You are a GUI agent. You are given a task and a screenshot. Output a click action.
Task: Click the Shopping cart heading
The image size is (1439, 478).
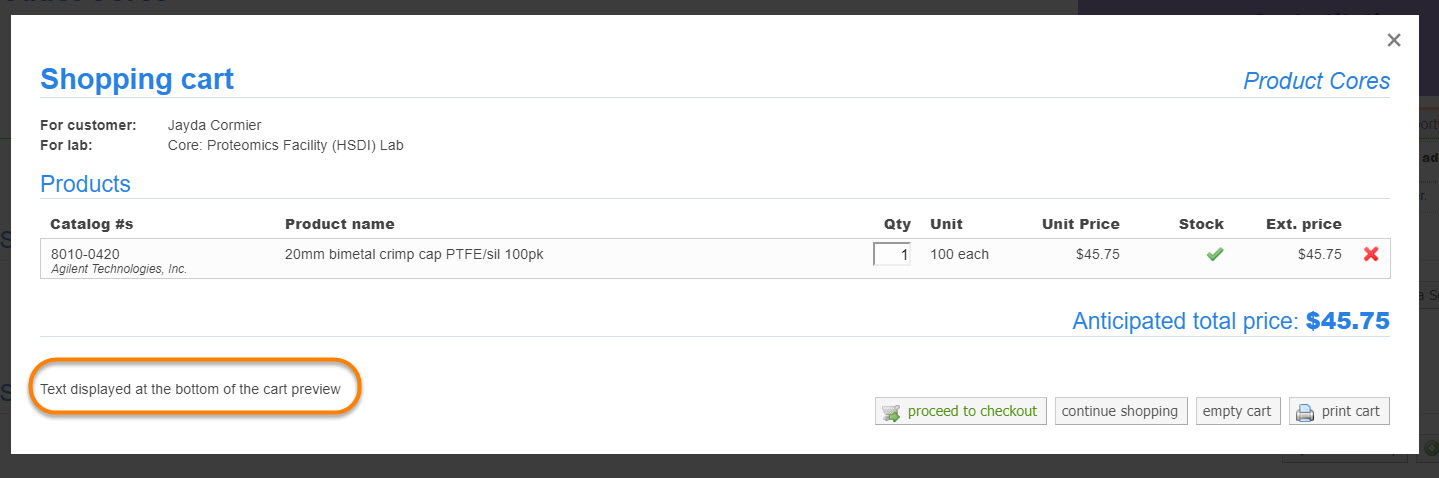(x=137, y=79)
